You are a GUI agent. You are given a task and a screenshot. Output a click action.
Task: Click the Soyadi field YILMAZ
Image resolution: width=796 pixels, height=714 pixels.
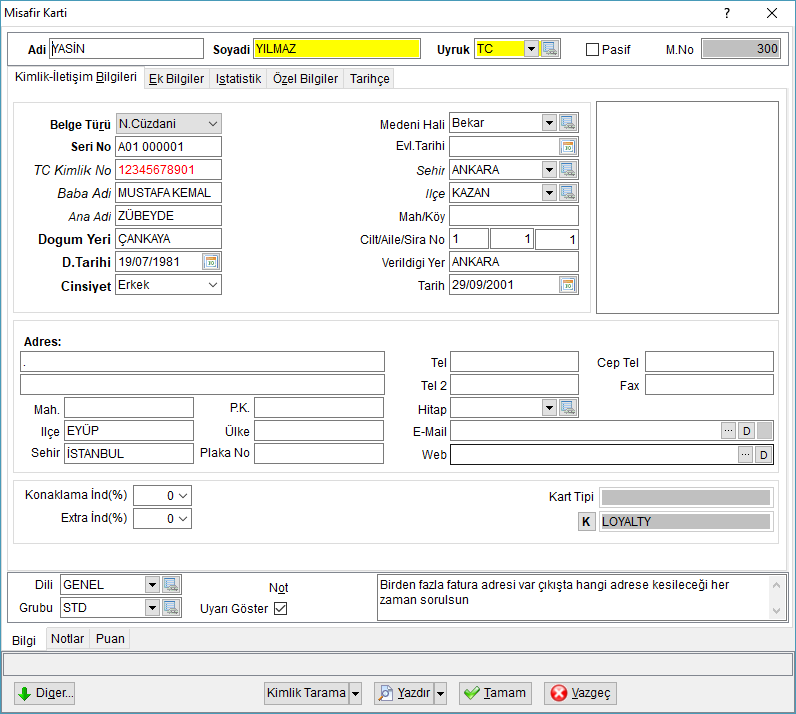tap(337, 49)
